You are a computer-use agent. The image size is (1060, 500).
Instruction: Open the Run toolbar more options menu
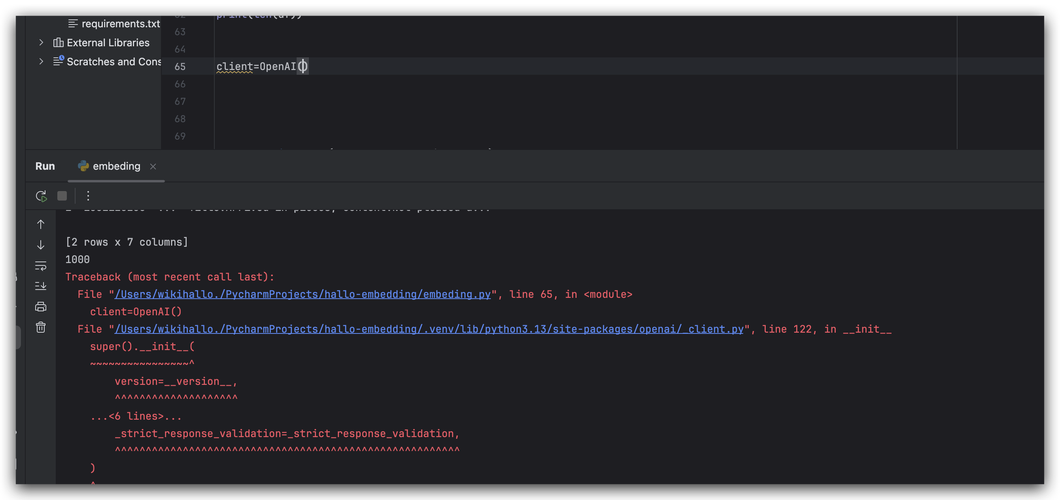88,196
